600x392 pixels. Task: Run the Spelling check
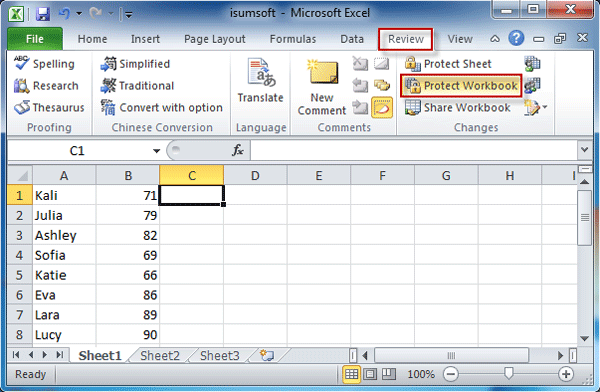(x=44, y=64)
